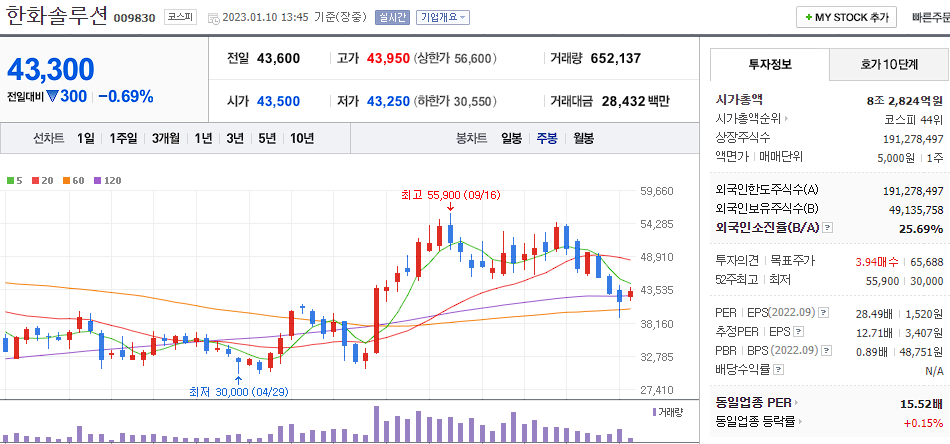
Task: Select the 10년 line chart period
Action: pos(302,138)
